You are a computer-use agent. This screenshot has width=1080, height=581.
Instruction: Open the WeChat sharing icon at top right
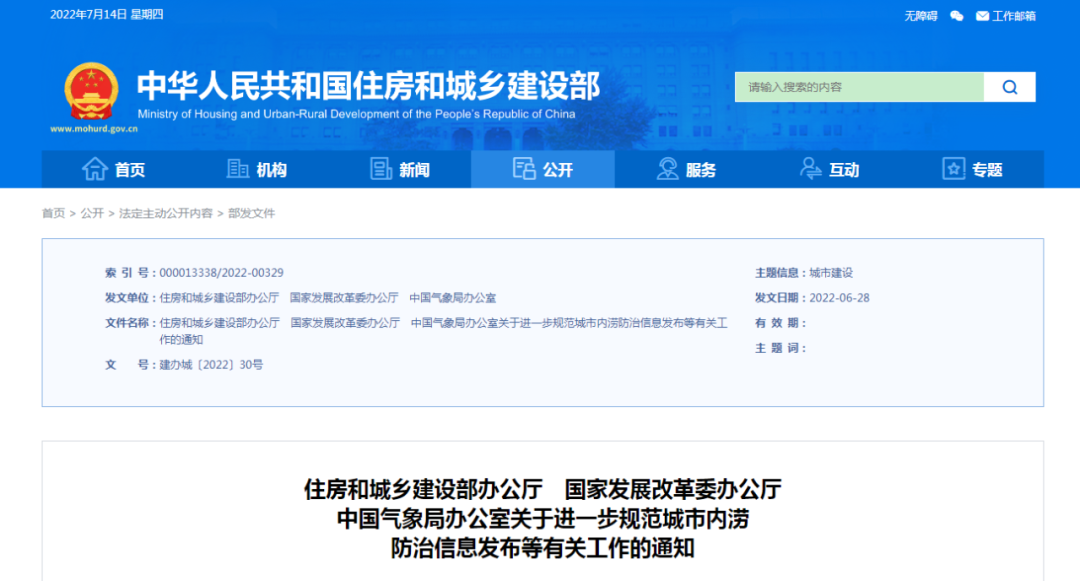[x=957, y=15]
